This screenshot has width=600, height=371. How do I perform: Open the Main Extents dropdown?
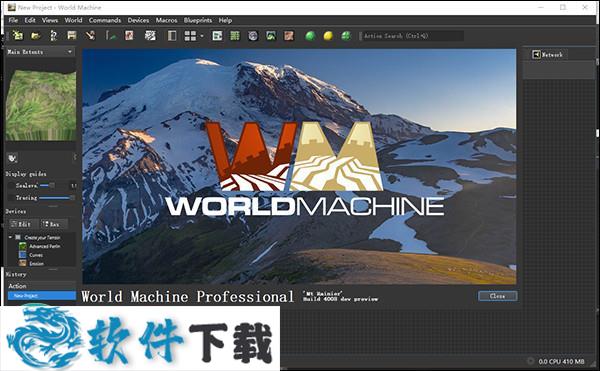click(x=40, y=52)
